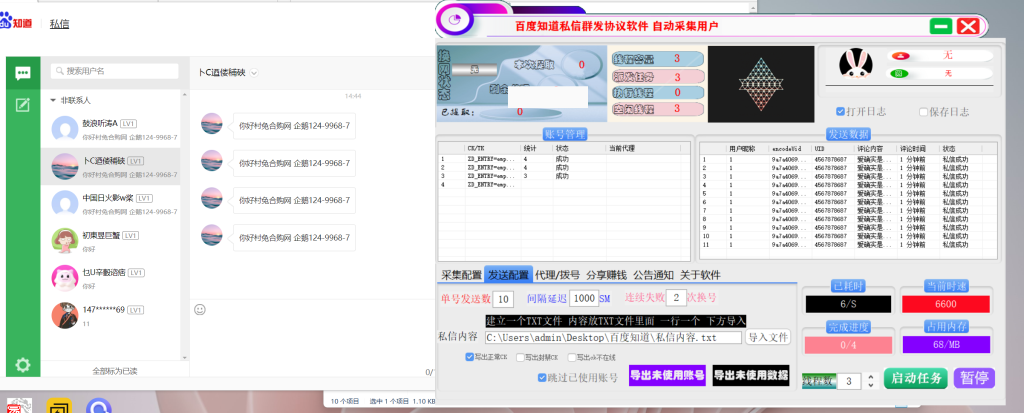1024x413 pixels.
Task: Collapse the 非联系人 contact group
Action: click(52, 100)
